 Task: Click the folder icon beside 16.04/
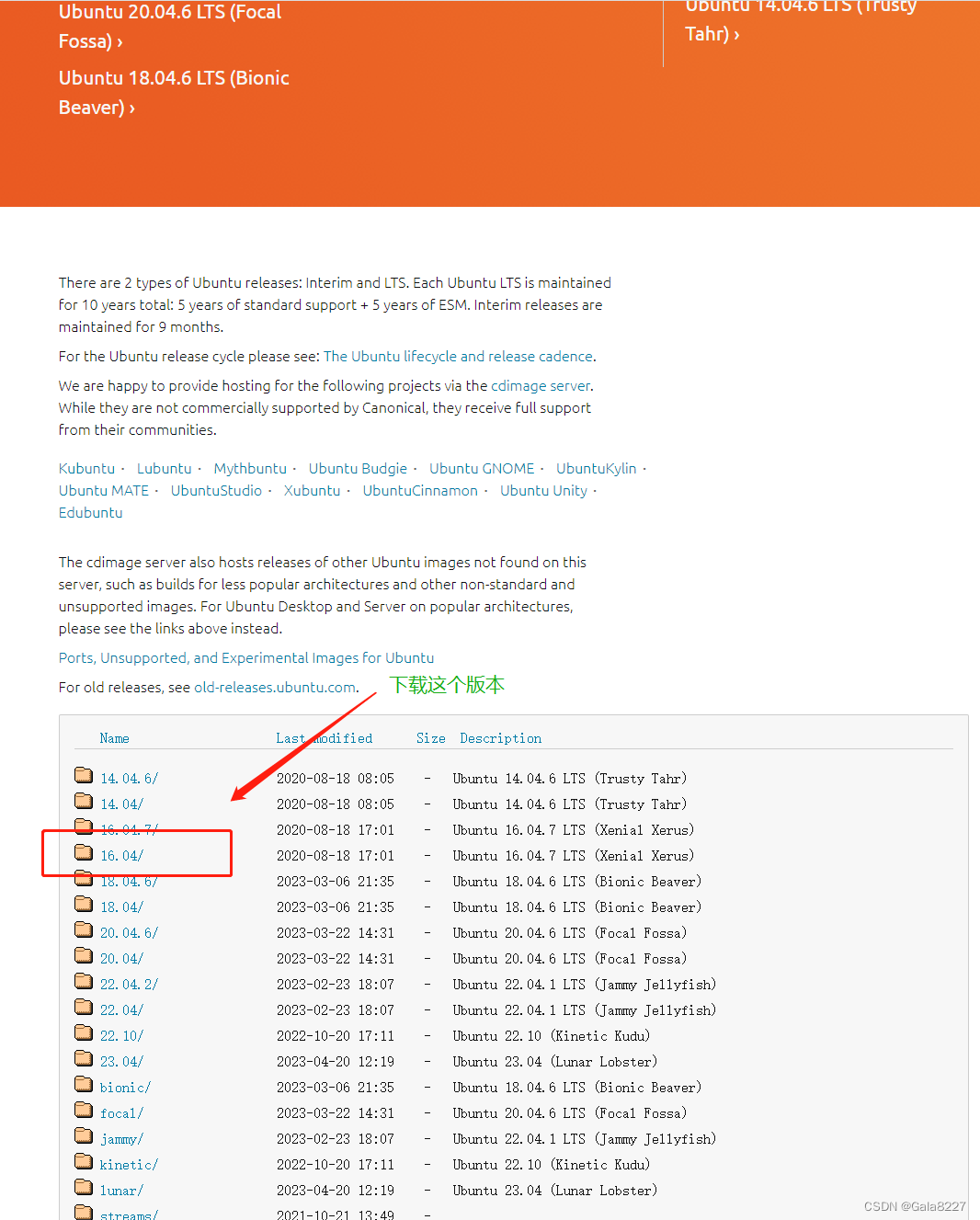tap(84, 851)
